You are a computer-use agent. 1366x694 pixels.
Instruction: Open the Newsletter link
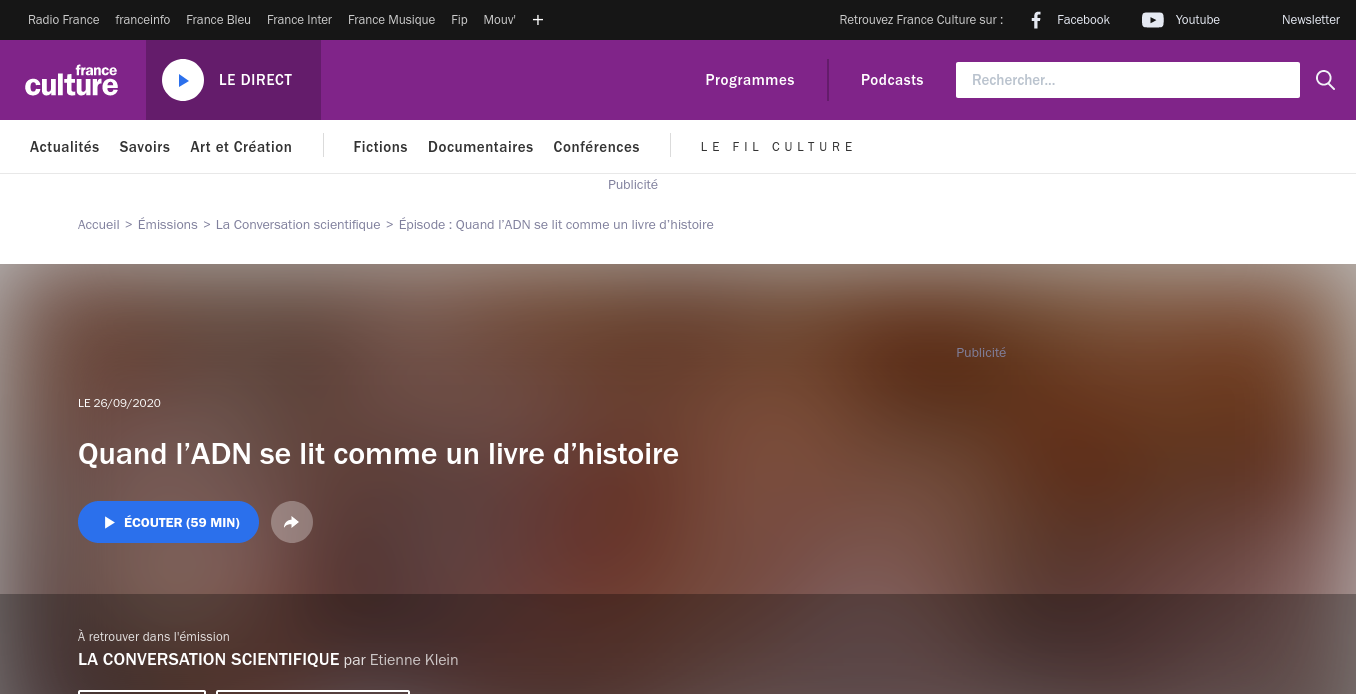(x=1311, y=20)
